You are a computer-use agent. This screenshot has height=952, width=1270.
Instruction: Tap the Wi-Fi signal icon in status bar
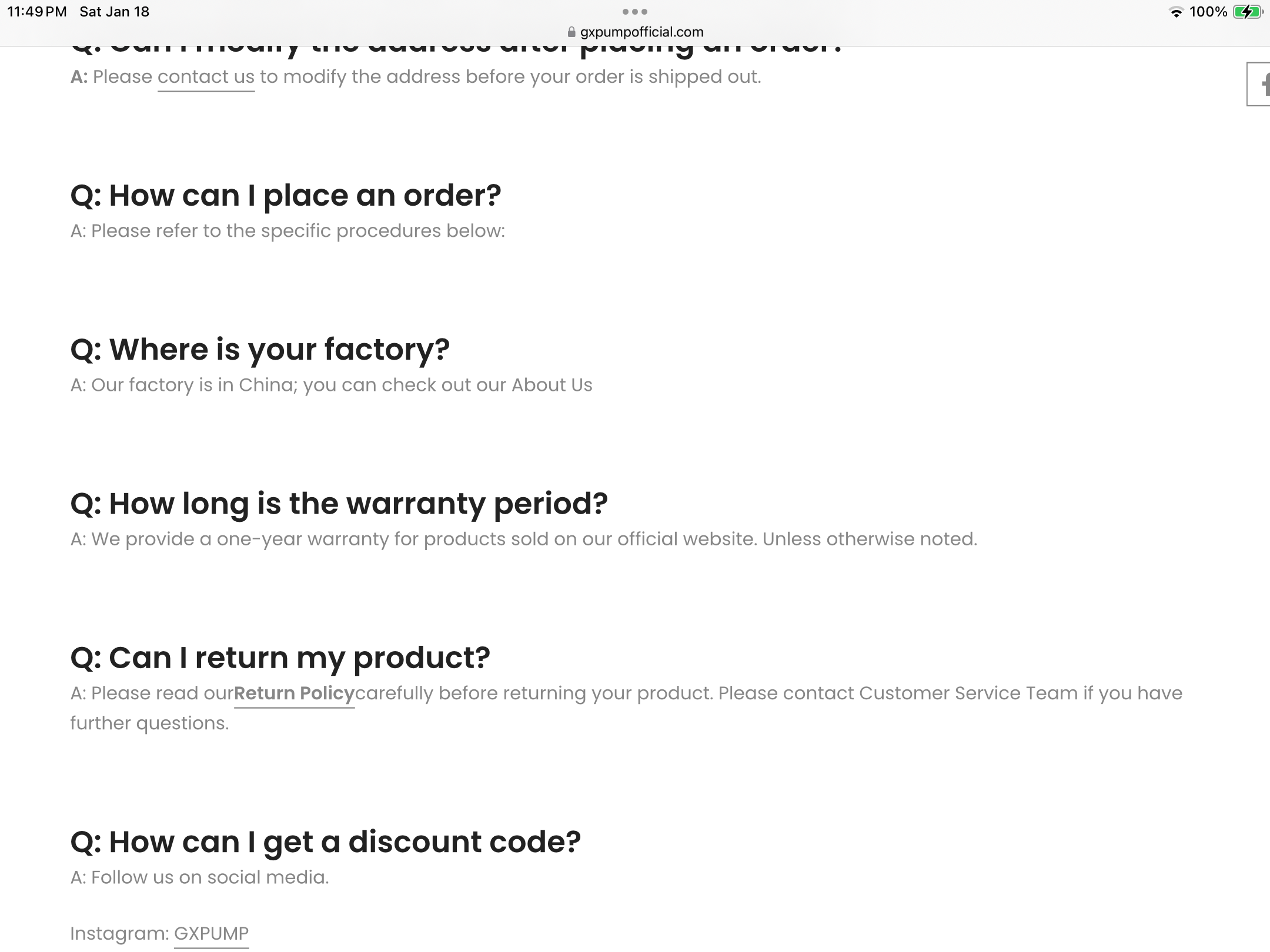click(x=1176, y=12)
